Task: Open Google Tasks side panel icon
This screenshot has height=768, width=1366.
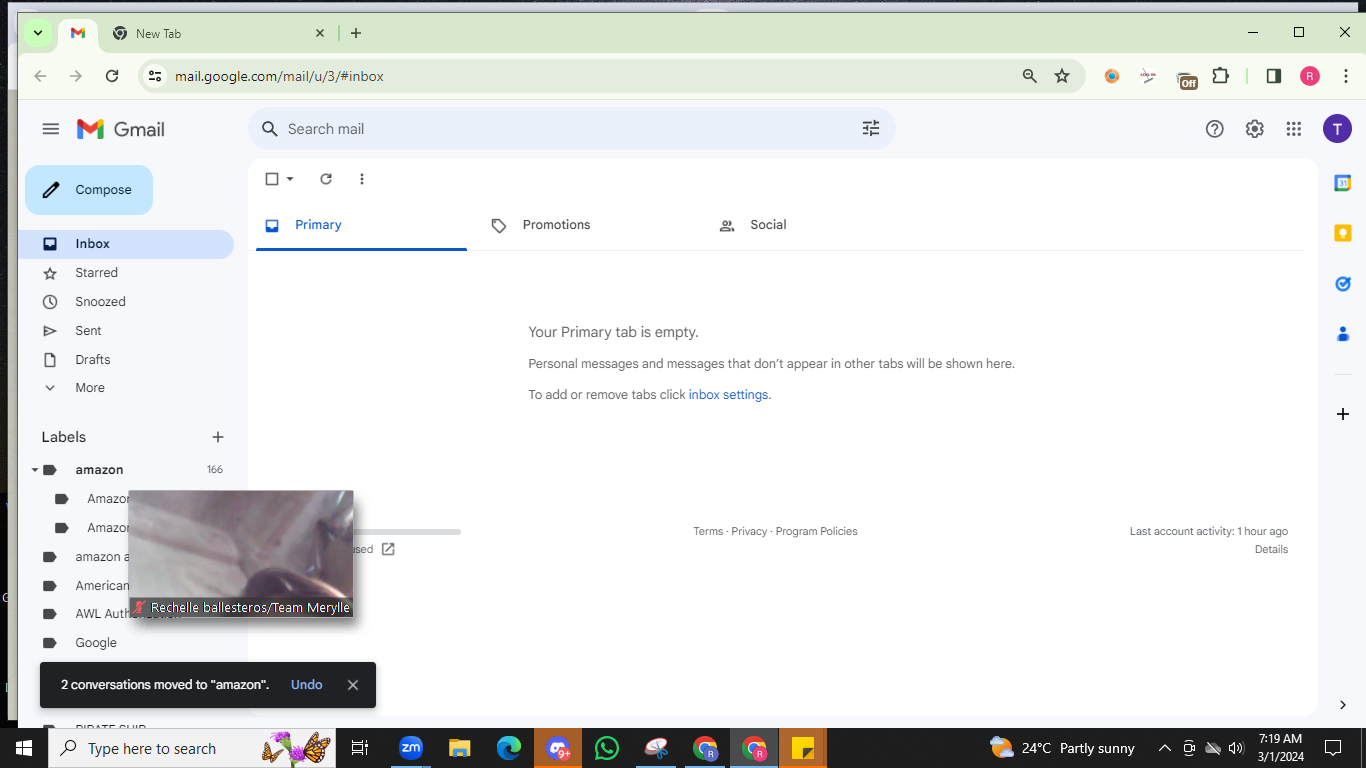Action: click(x=1343, y=284)
